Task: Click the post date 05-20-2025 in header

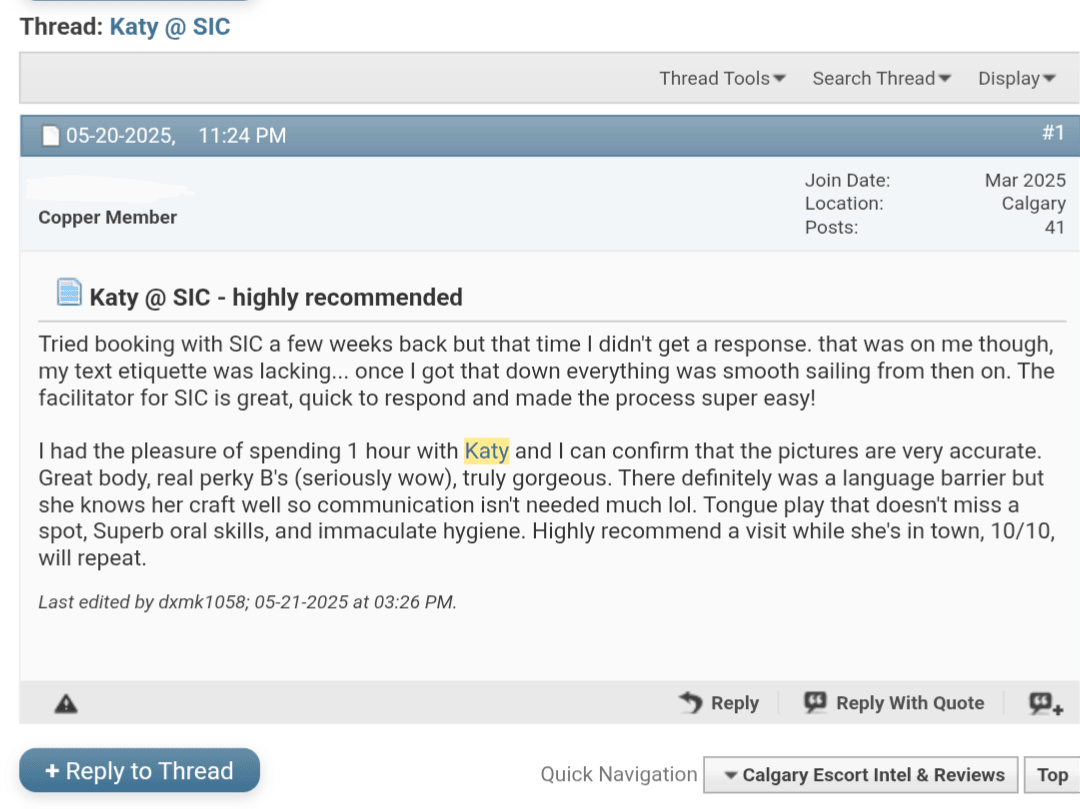Action: [x=120, y=136]
